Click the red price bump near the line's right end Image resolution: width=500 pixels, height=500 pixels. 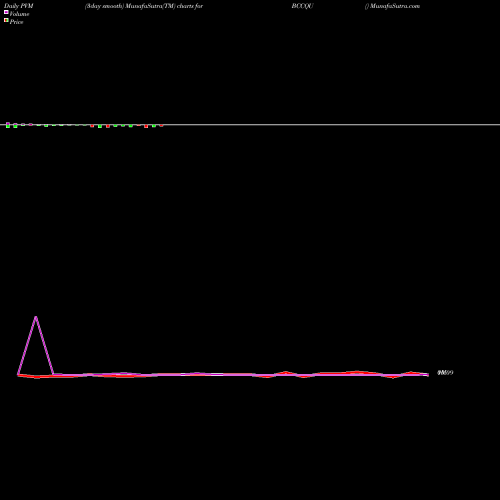[411, 372]
